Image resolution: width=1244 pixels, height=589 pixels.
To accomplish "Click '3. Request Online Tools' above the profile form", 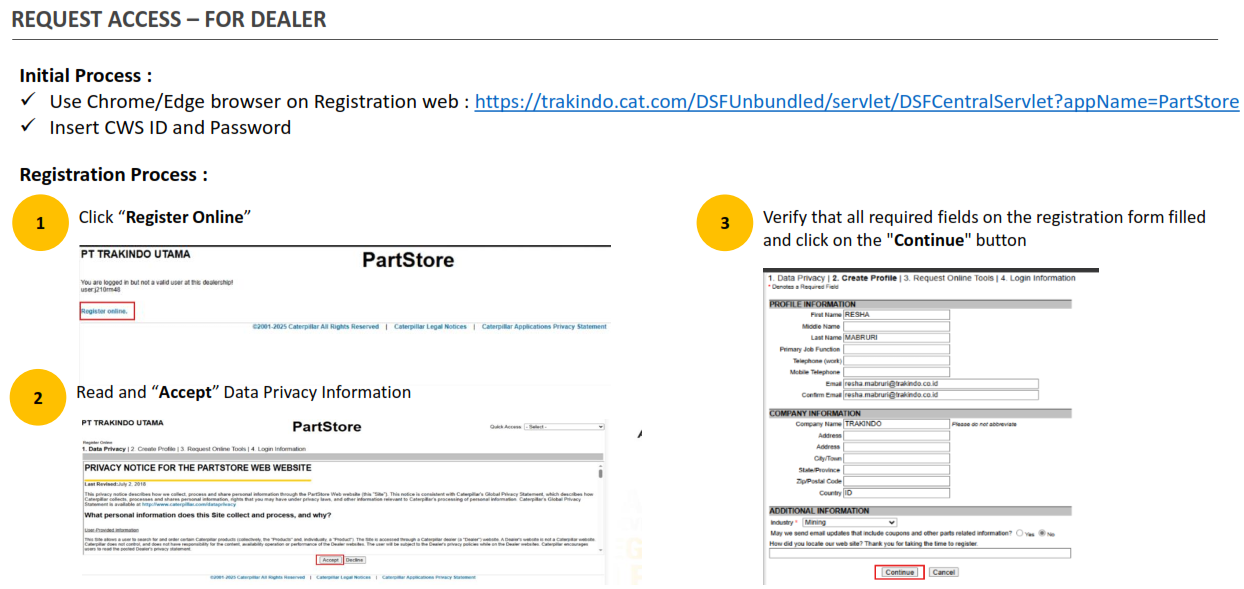I will point(948,278).
